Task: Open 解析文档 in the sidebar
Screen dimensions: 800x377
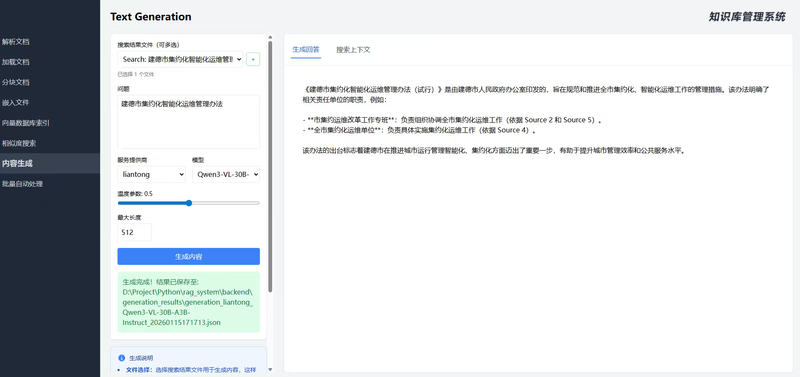Action: (x=16, y=42)
